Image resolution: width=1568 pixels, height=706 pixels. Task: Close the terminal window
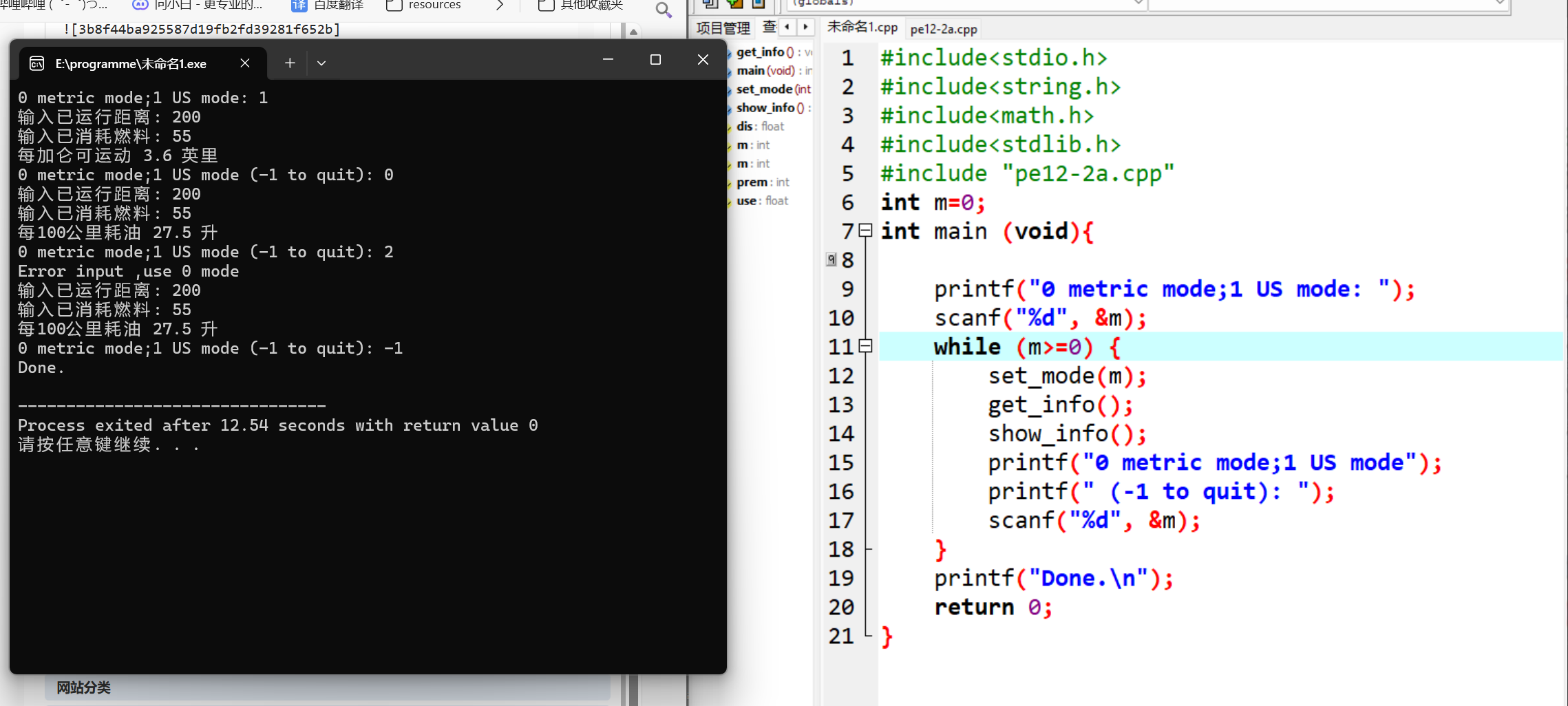point(703,60)
